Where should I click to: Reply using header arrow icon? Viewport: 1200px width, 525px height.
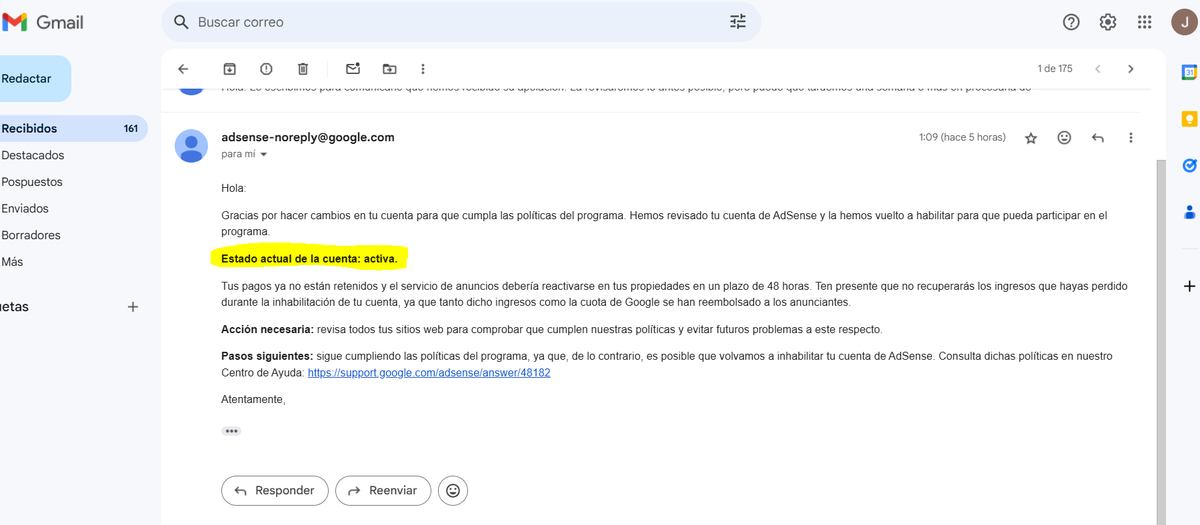(x=1098, y=137)
